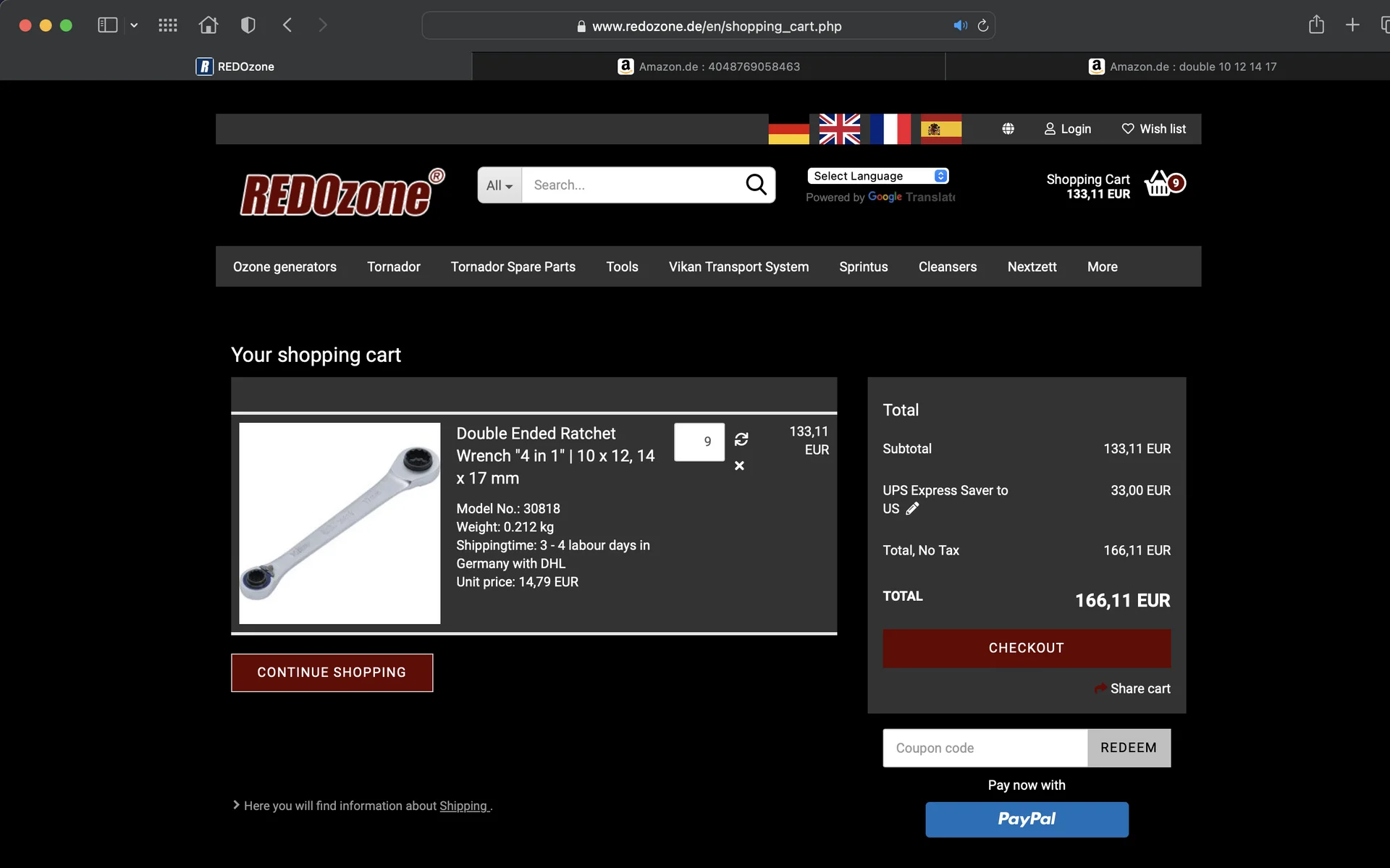
Task: Click the bold TOTAL 166,11 EUR amount
Action: point(1122,601)
